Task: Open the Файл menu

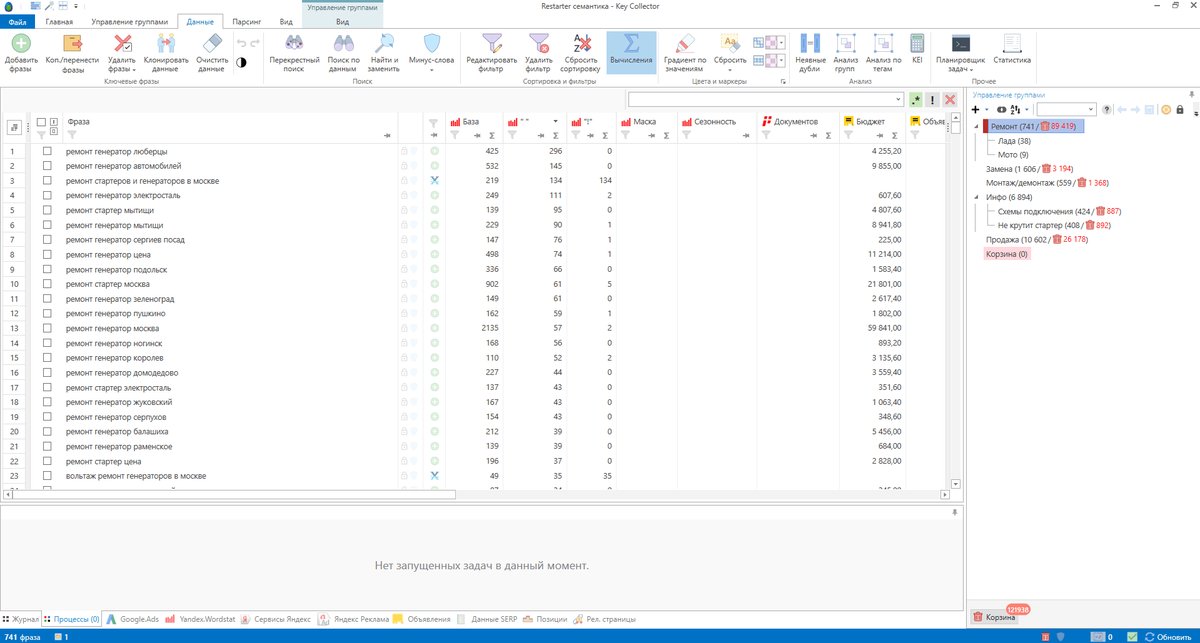Action: pyautogui.click(x=18, y=21)
